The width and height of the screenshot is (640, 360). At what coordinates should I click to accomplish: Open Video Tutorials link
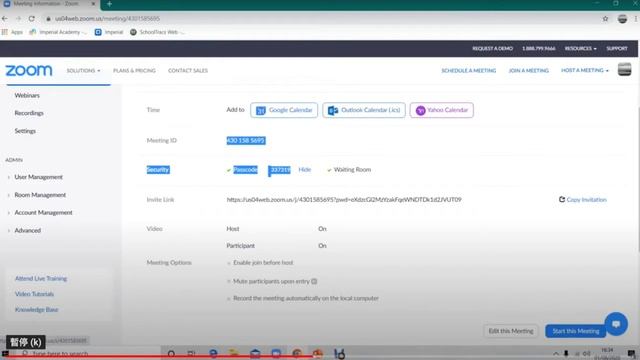click(34, 294)
